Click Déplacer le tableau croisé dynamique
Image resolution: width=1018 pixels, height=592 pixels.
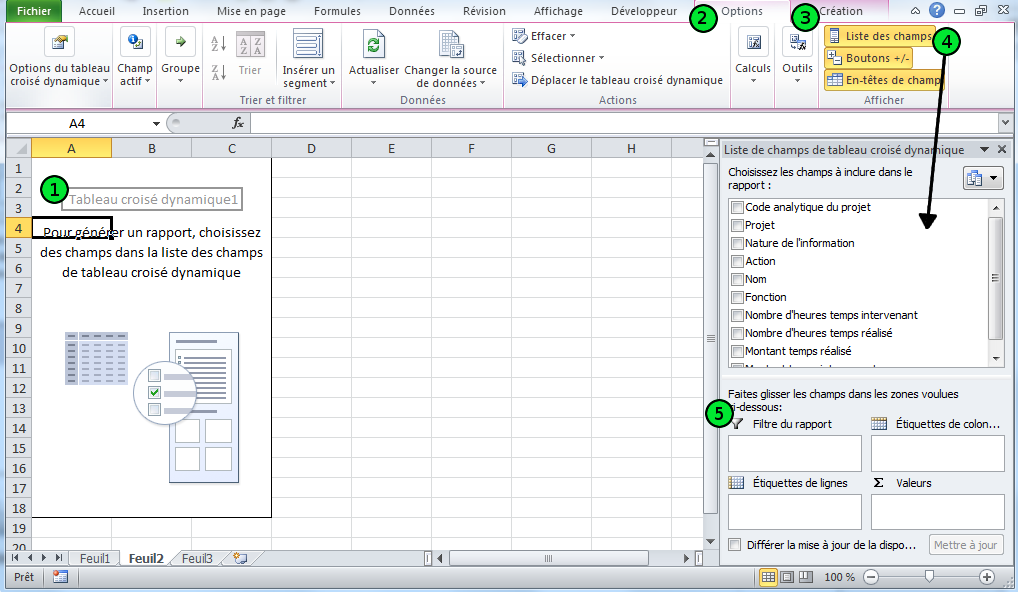[617, 80]
